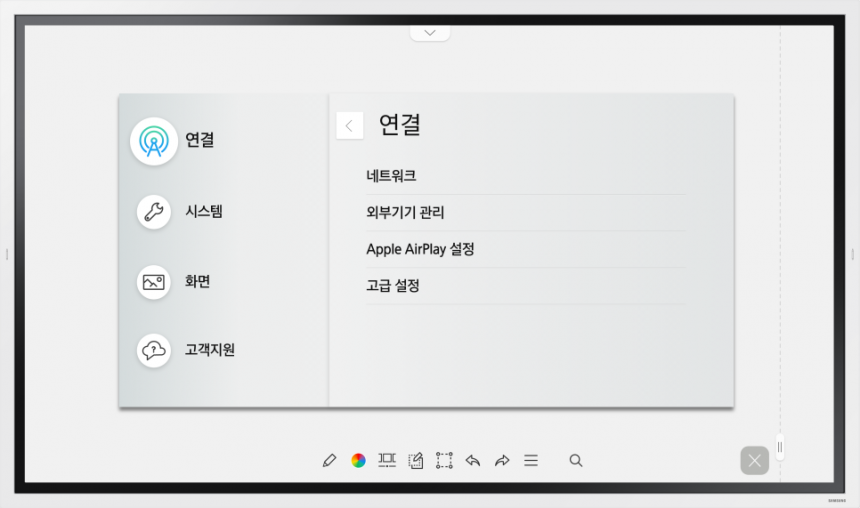Image resolution: width=860 pixels, height=508 pixels.
Task: Select 화면 in the sidebar
Action: [197, 281]
